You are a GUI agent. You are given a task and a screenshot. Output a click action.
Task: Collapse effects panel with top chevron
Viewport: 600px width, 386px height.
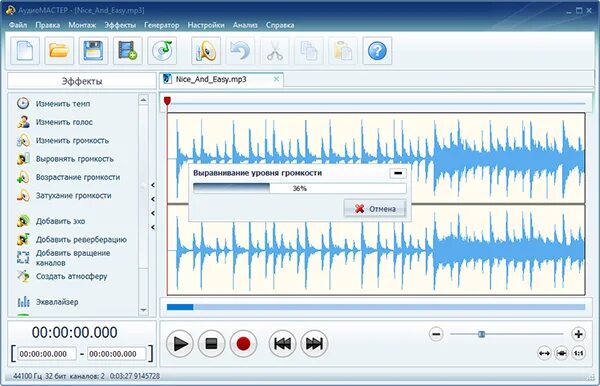click(x=153, y=185)
